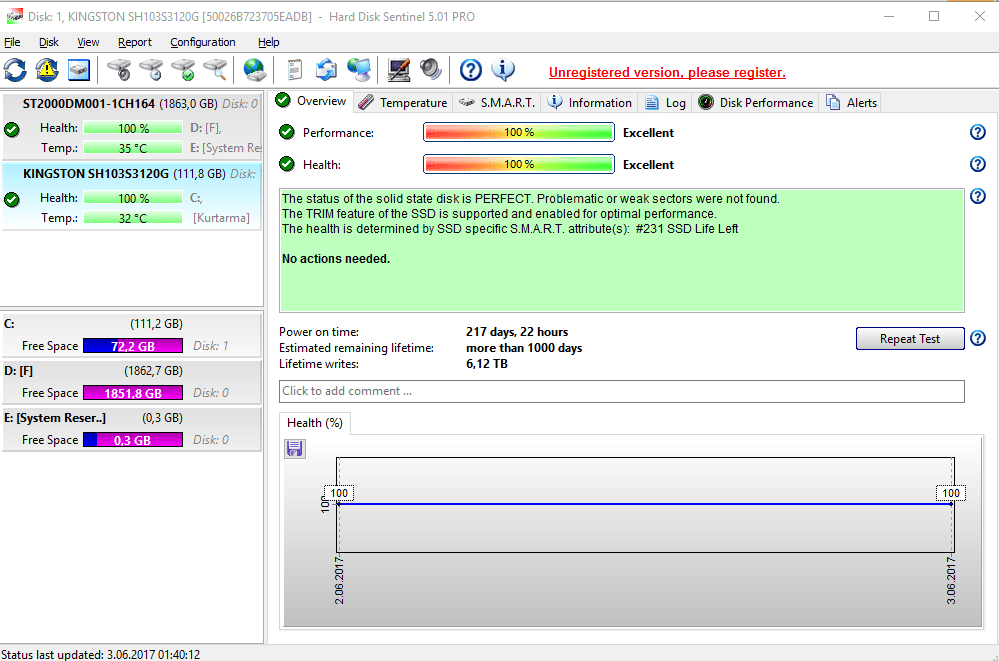Switch to the S.M.A.R.T. tab

pos(497,103)
